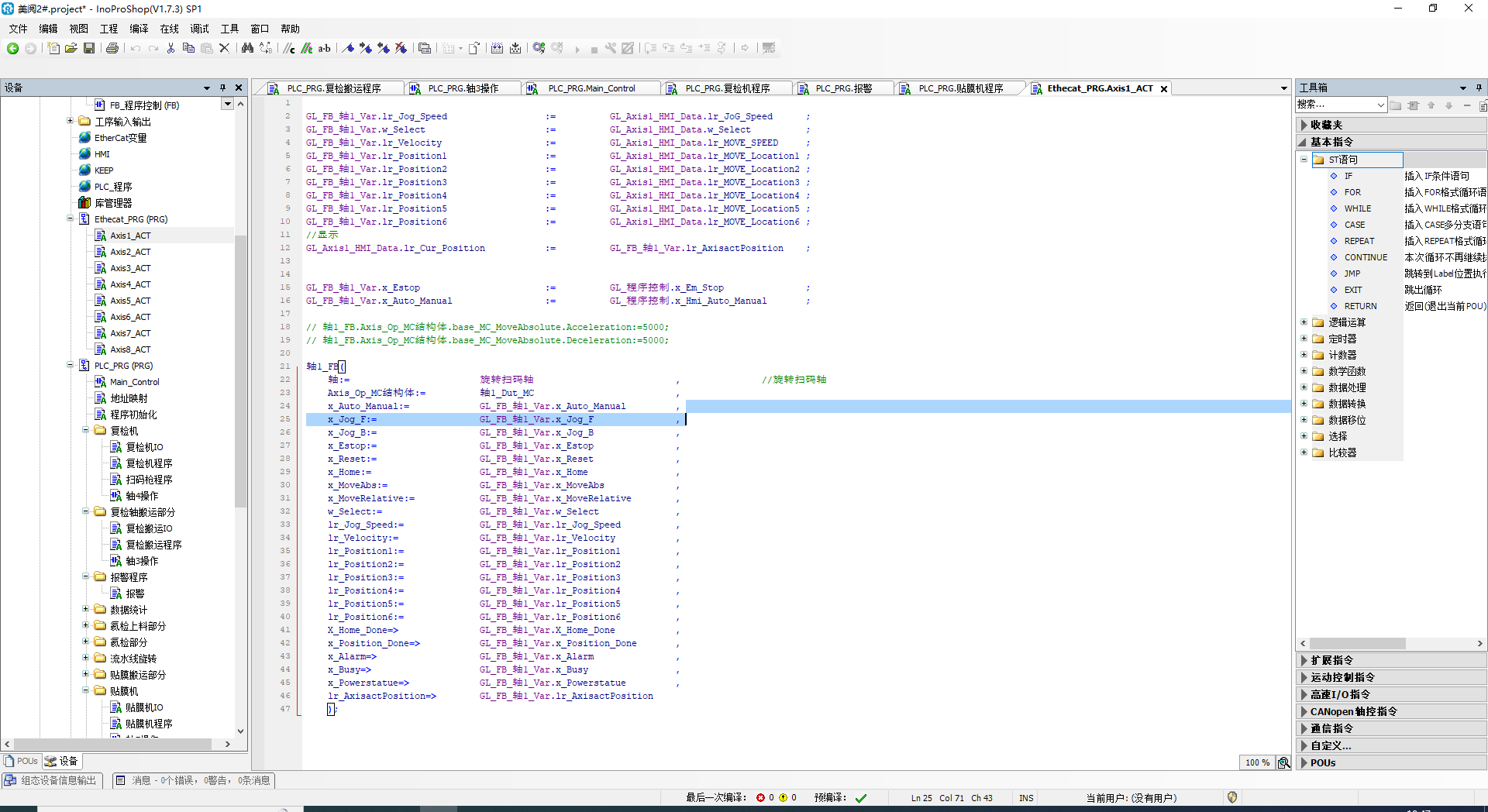This screenshot has width=1488, height=812.
Task: Insert CASE statement from toolbox
Action: point(1355,225)
